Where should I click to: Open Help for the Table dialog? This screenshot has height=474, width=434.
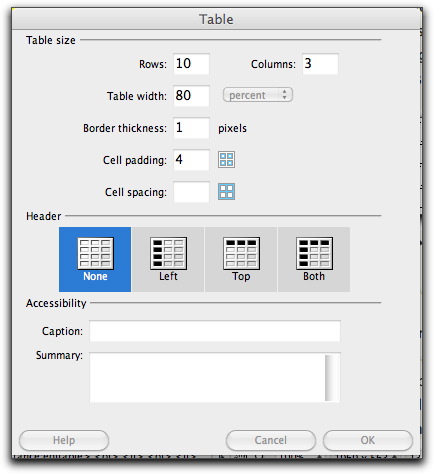click(x=64, y=440)
